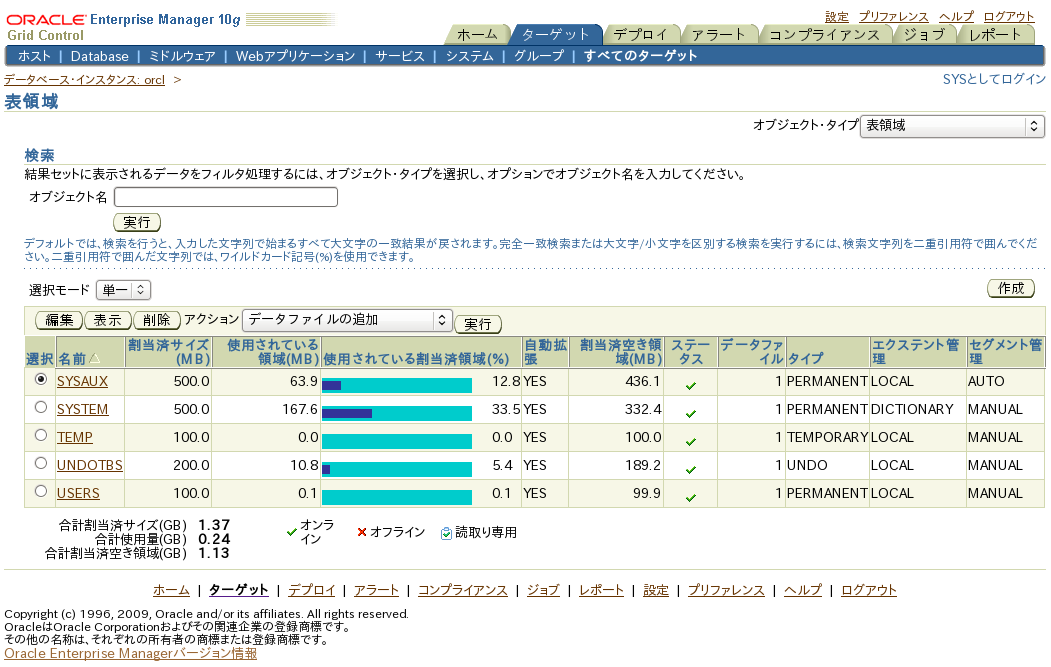This screenshot has width=1051, height=667.
Task: Select the UNDOTBS tablespace radio button
Action: (41, 464)
